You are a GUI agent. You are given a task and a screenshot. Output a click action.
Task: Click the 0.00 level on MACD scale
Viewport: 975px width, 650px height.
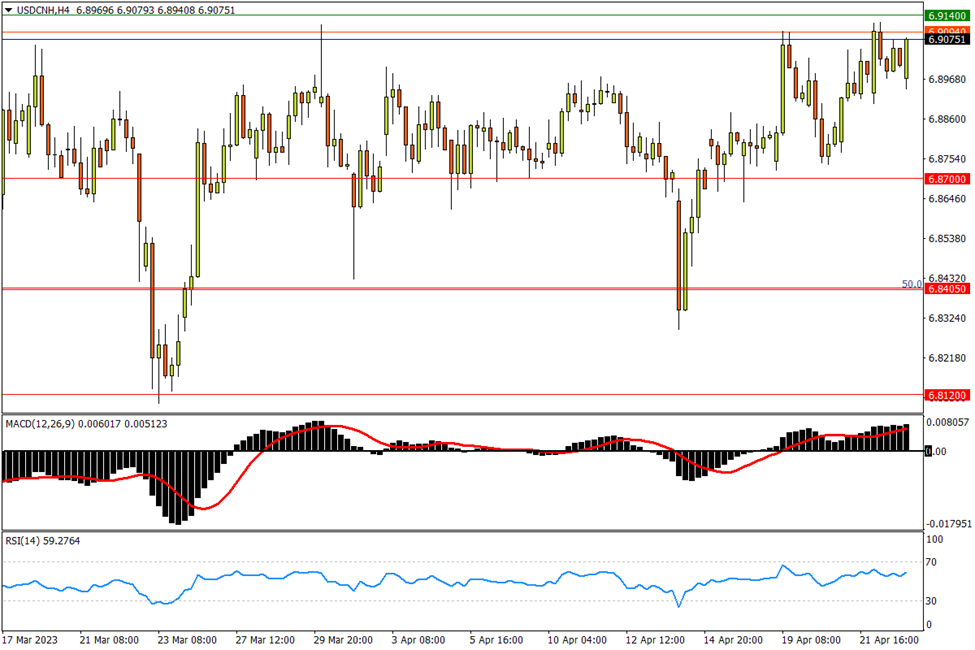(937, 452)
